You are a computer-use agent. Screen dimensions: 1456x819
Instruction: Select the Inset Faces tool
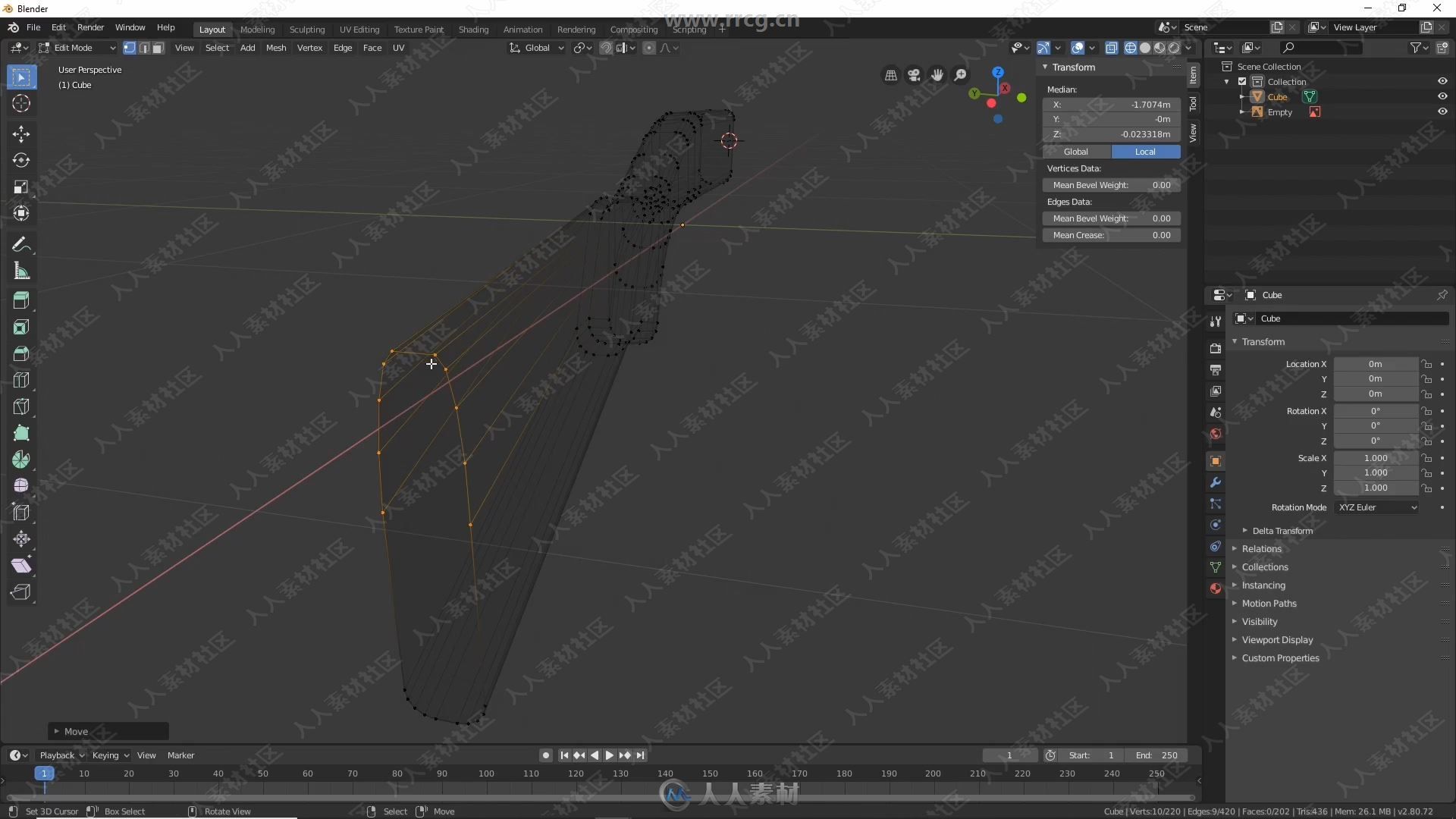(x=21, y=328)
